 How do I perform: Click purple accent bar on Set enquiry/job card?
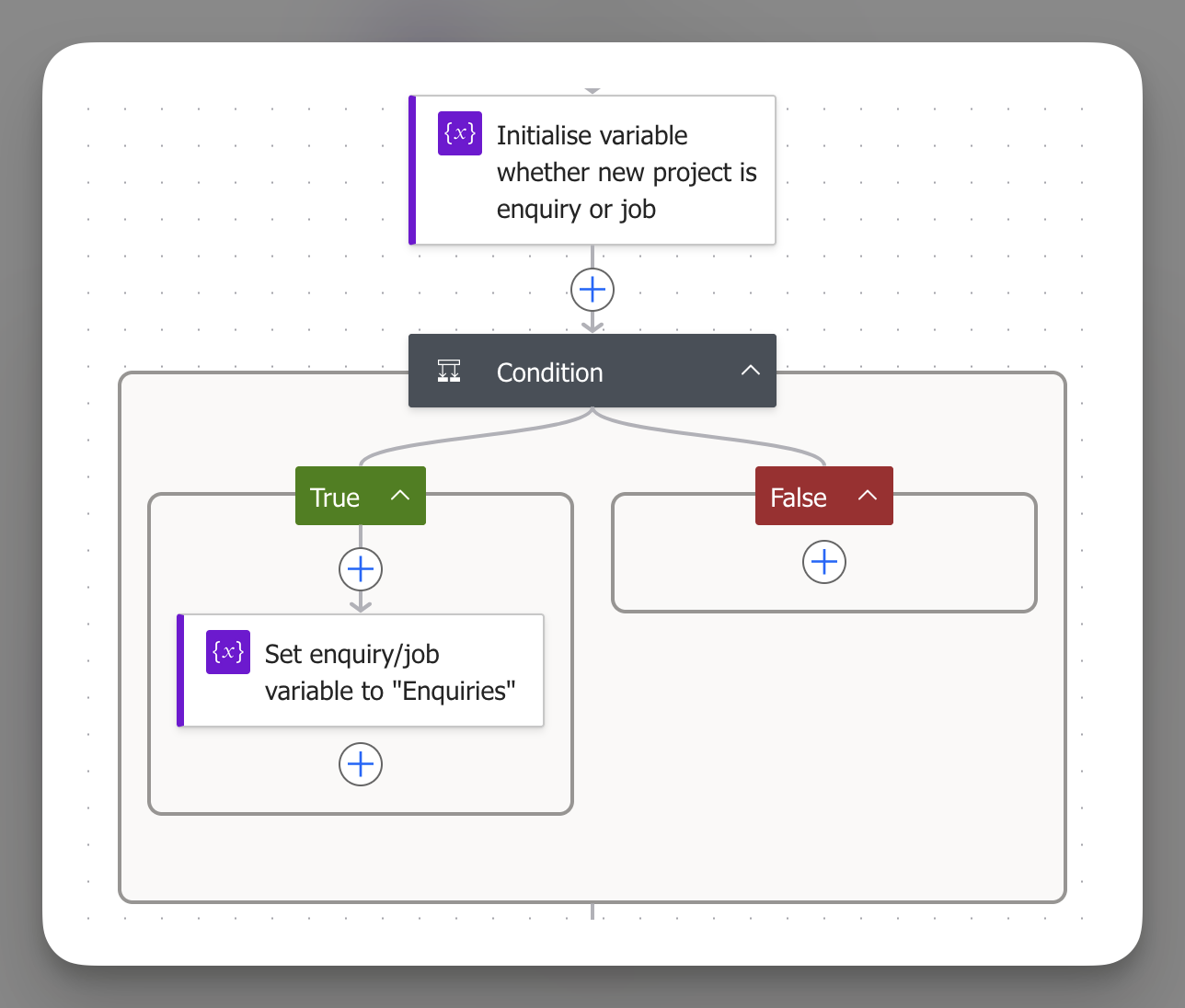(180, 670)
